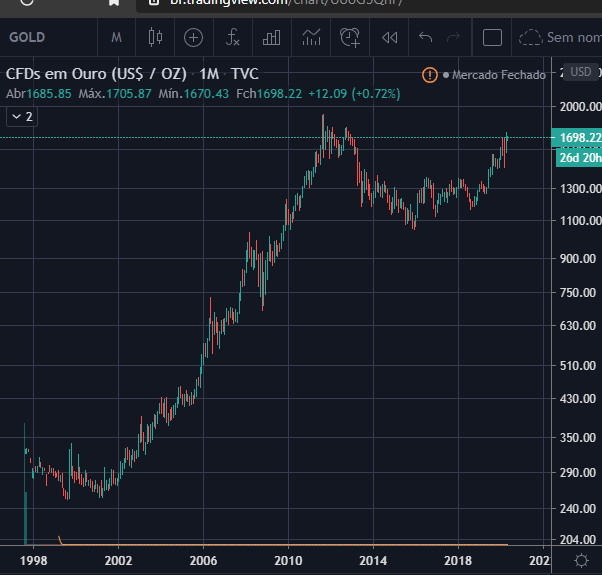Create an alert with the alarm clock icon
Image resolution: width=602 pixels, height=575 pixels.
(x=350, y=38)
